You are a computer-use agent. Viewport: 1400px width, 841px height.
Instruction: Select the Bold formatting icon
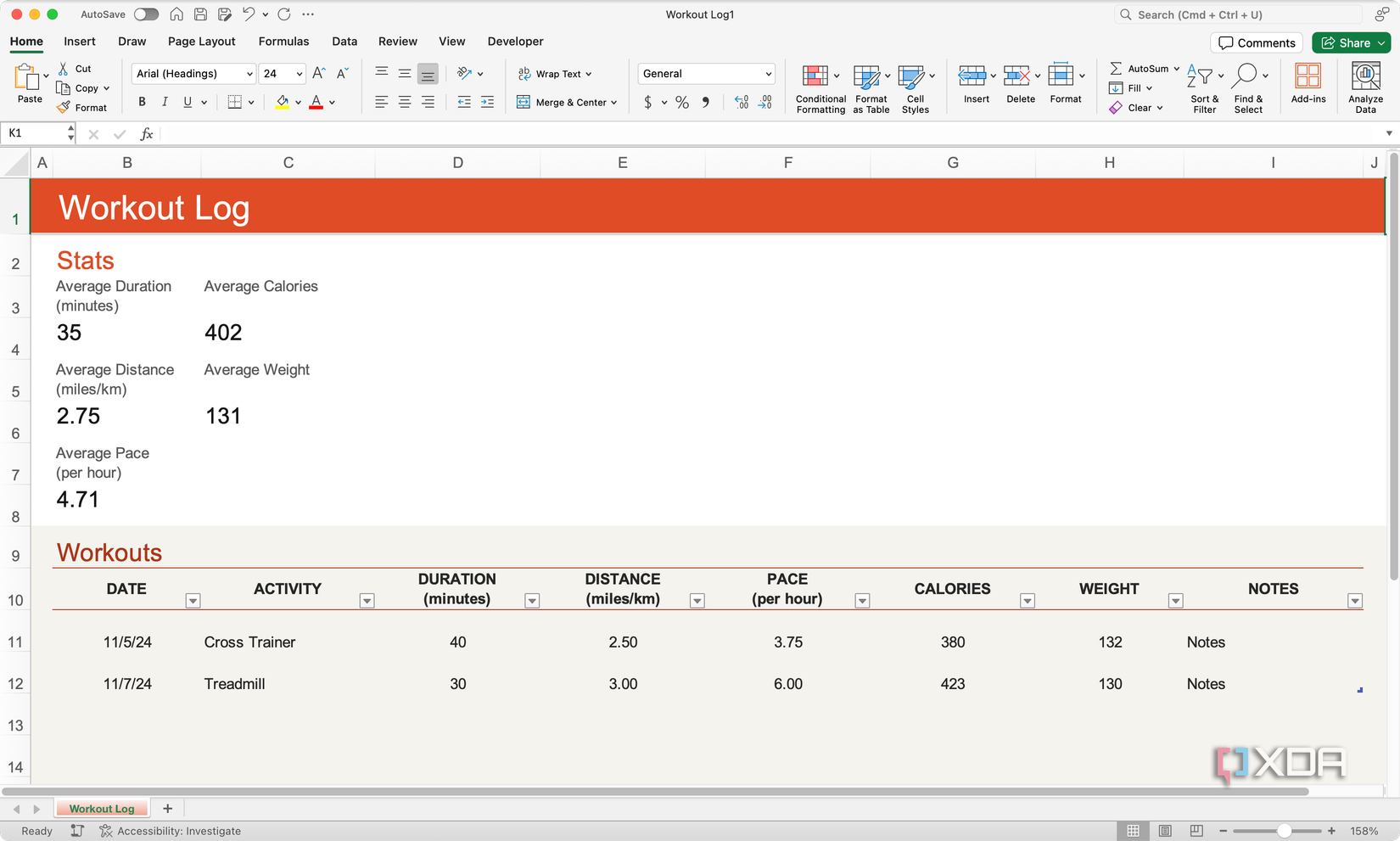coord(142,102)
